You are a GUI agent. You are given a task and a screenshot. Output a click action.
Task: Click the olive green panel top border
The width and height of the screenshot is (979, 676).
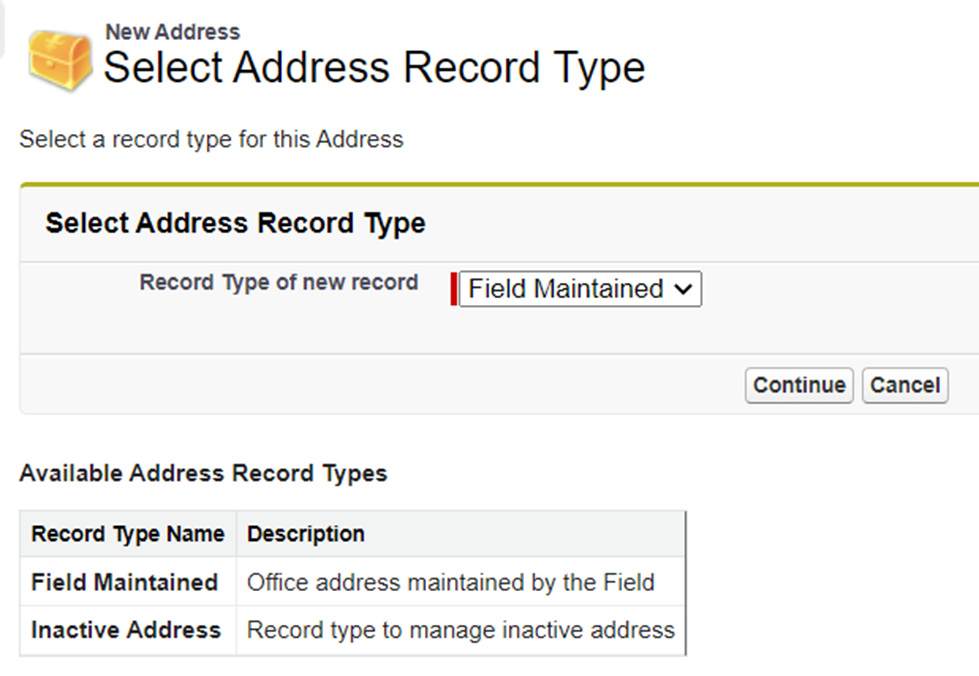click(499, 185)
